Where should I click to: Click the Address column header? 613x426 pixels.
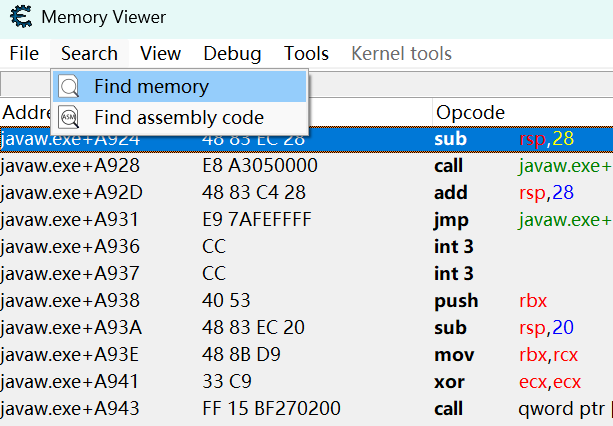click(x=25, y=112)
